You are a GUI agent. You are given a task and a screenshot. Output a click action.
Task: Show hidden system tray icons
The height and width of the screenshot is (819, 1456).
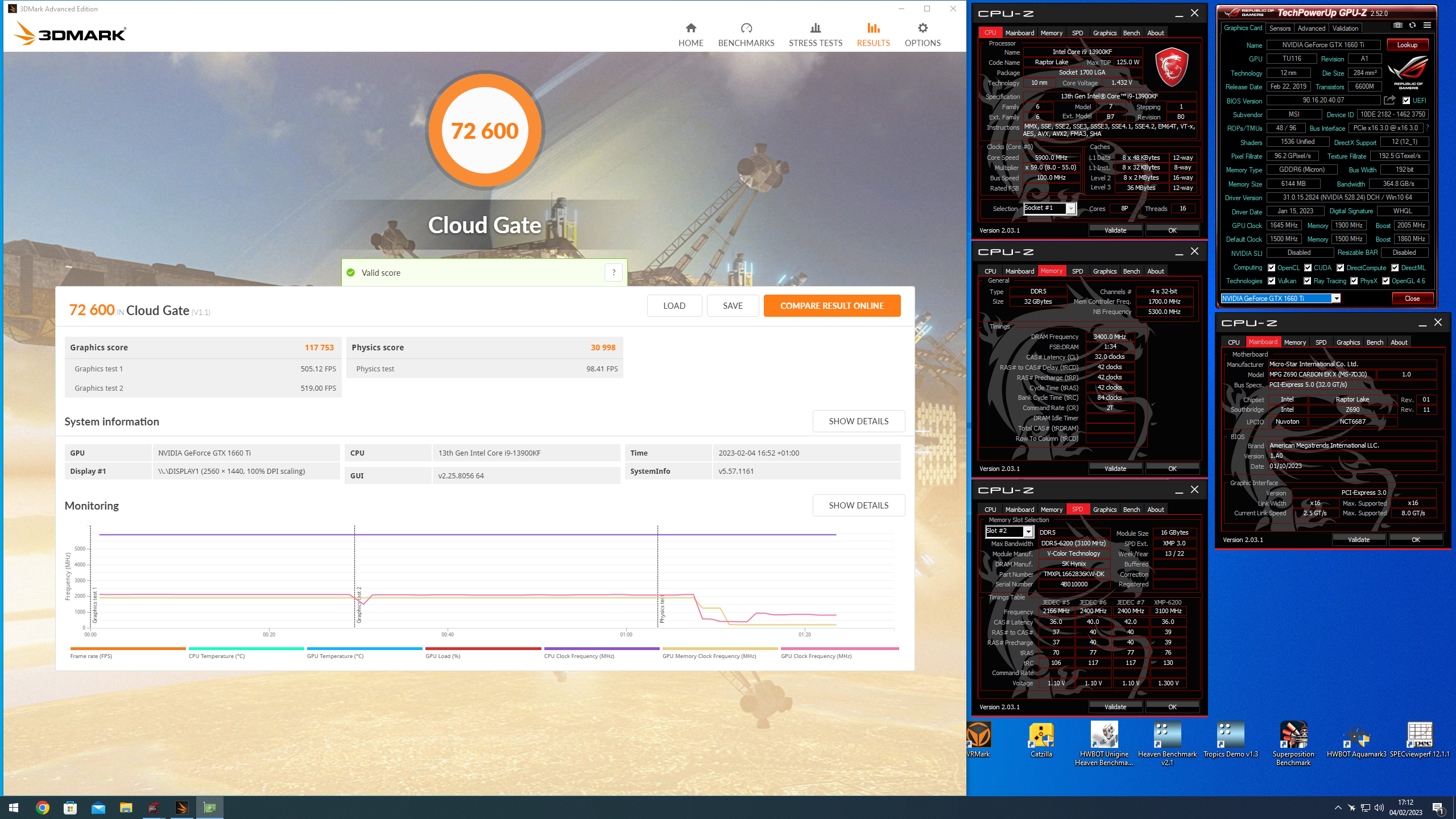(x=1338, y=808)
